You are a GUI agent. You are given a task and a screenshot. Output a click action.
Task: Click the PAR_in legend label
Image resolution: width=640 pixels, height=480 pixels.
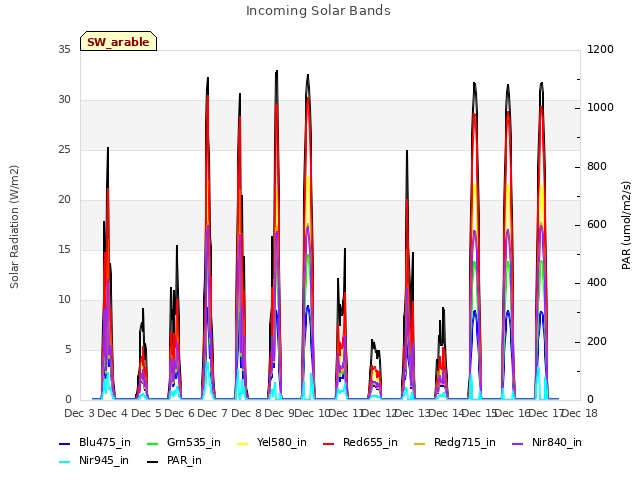tap(184, 460)
